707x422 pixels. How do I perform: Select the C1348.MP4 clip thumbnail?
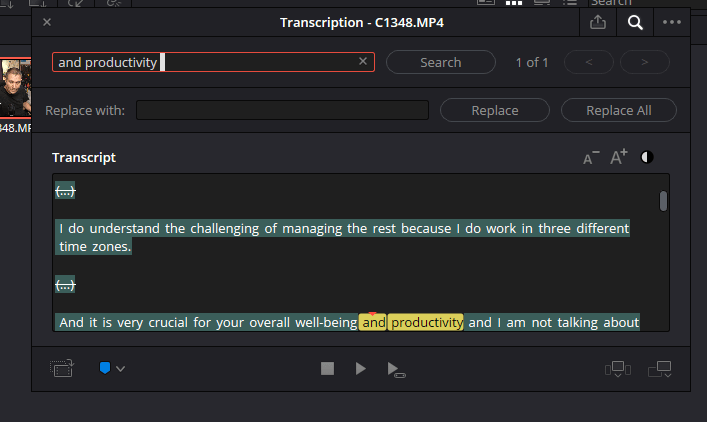point(15,87)
